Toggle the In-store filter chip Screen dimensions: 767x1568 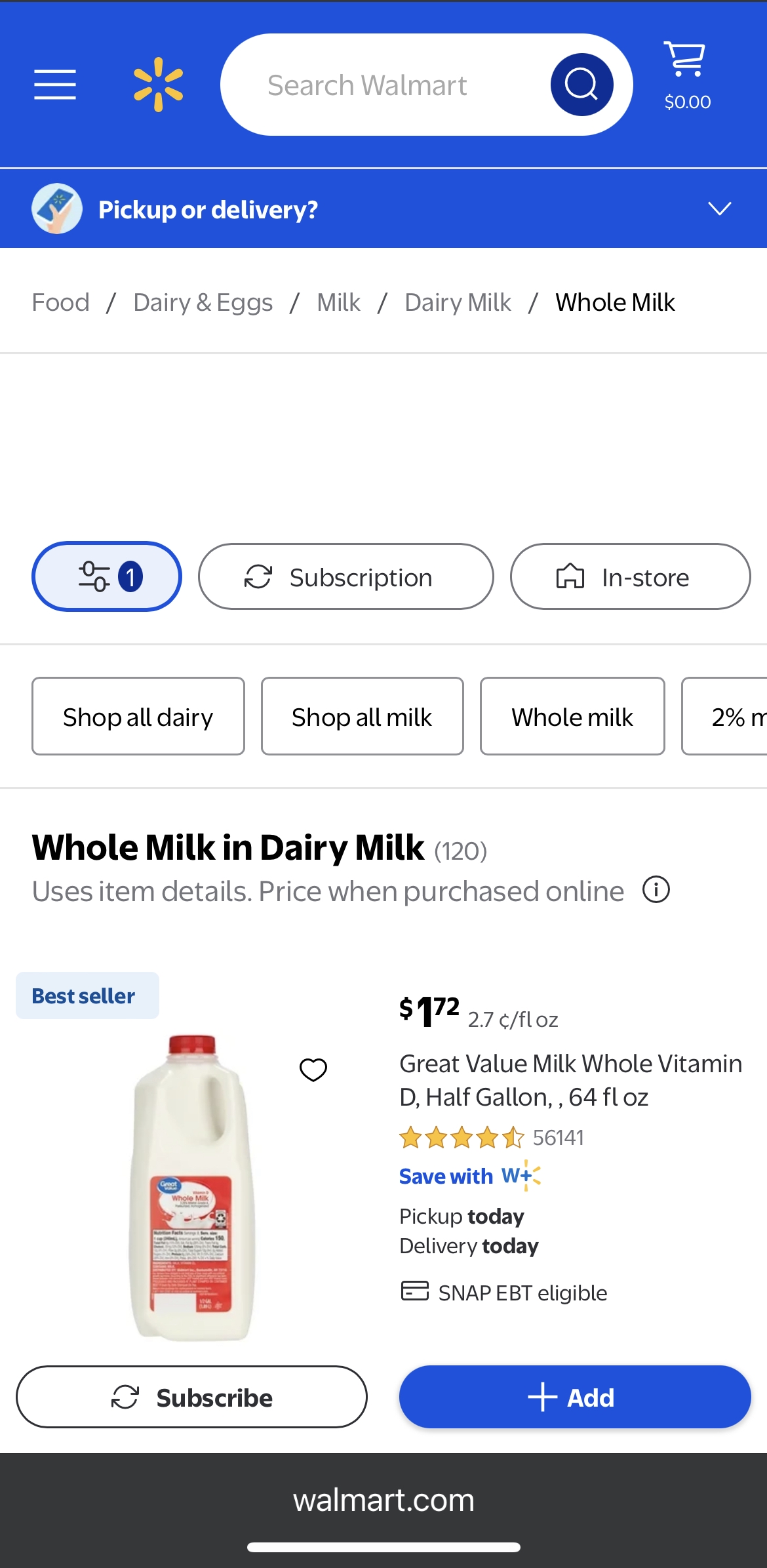[630, 576]
